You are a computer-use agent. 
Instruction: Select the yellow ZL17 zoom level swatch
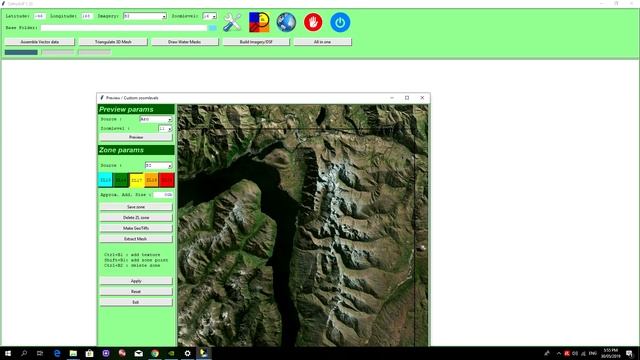click(136, 180)
